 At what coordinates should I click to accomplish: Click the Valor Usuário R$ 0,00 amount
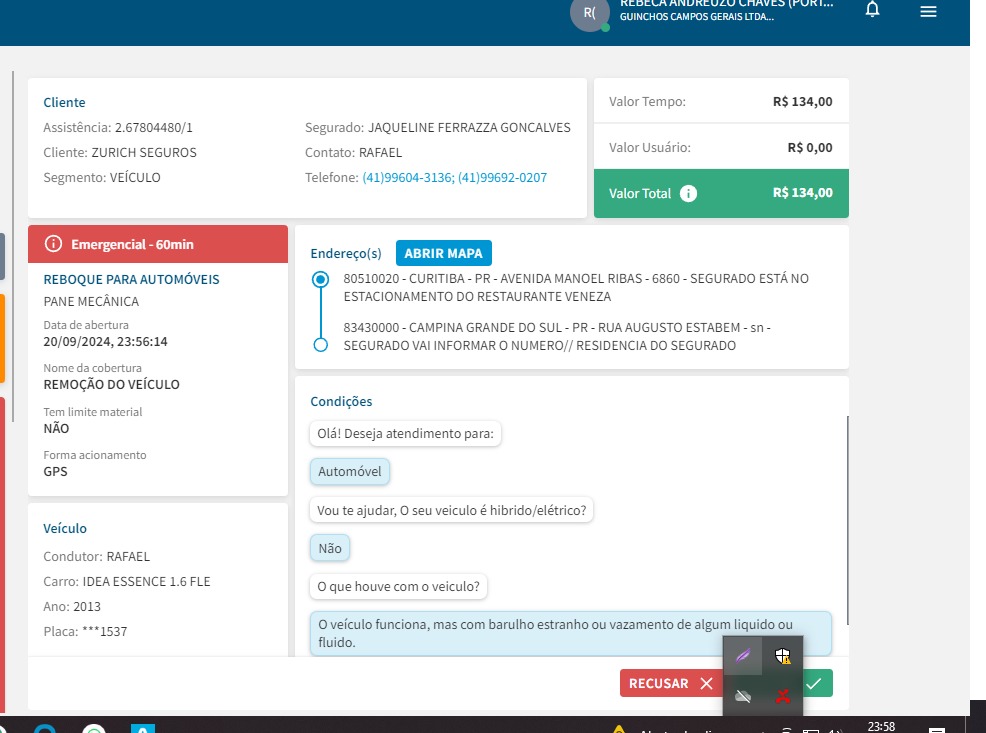click(x=810, y=148)
